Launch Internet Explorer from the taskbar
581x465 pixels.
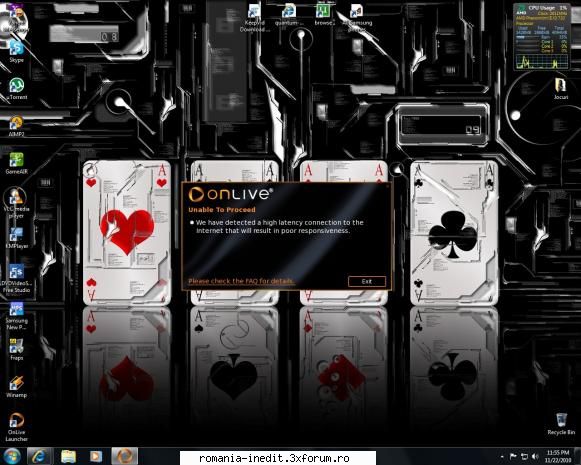[x=39, y=456]
